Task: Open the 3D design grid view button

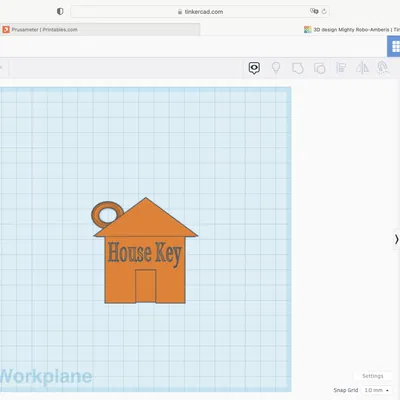Action: click(395, 47)
